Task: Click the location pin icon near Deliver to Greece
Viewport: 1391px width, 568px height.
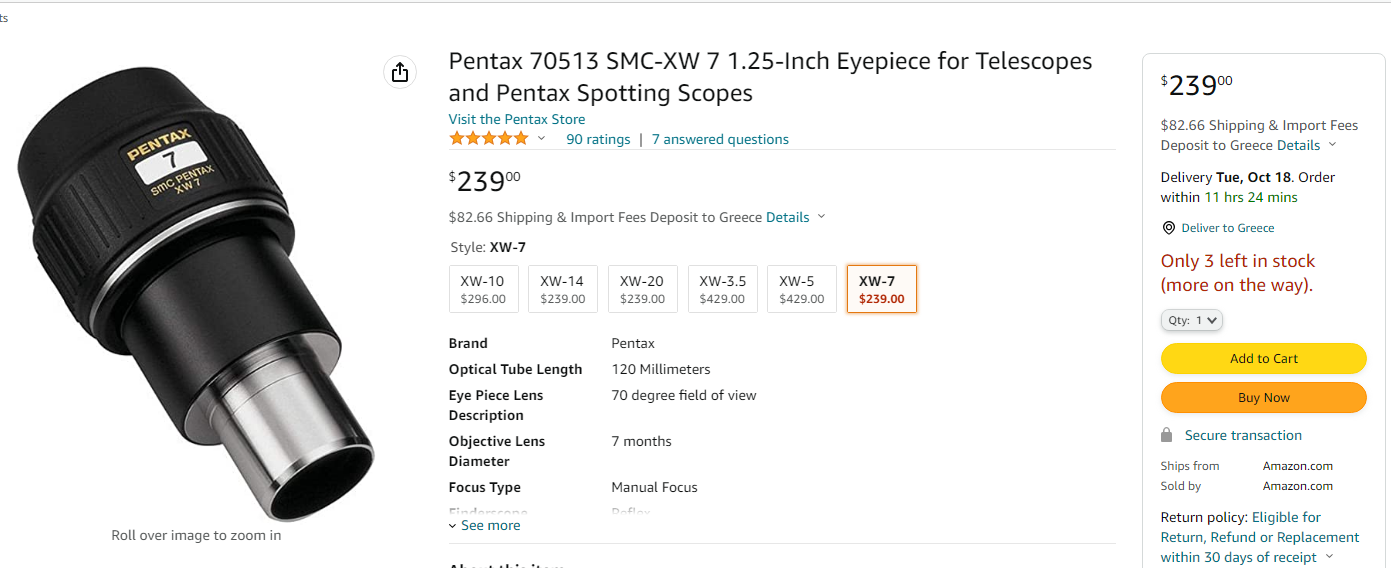Action: click(x=1168, y=228)
